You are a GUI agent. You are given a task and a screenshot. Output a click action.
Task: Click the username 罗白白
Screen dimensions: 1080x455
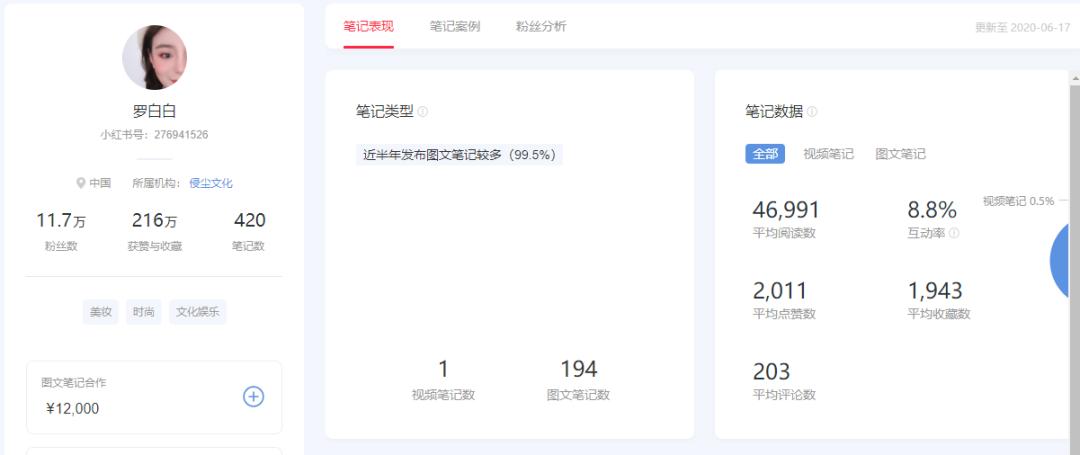[x=154, y=111]
